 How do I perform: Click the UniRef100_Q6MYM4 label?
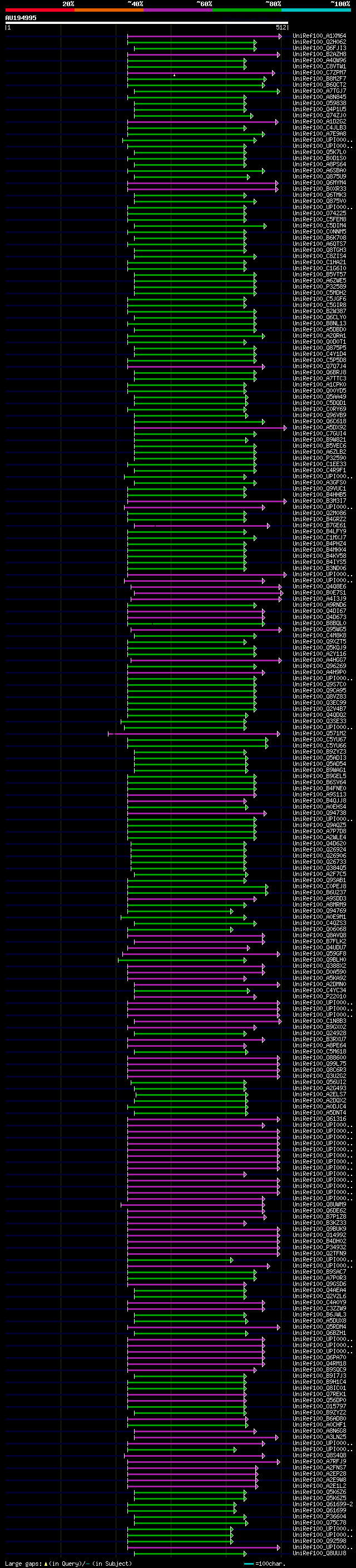[319, 182]
